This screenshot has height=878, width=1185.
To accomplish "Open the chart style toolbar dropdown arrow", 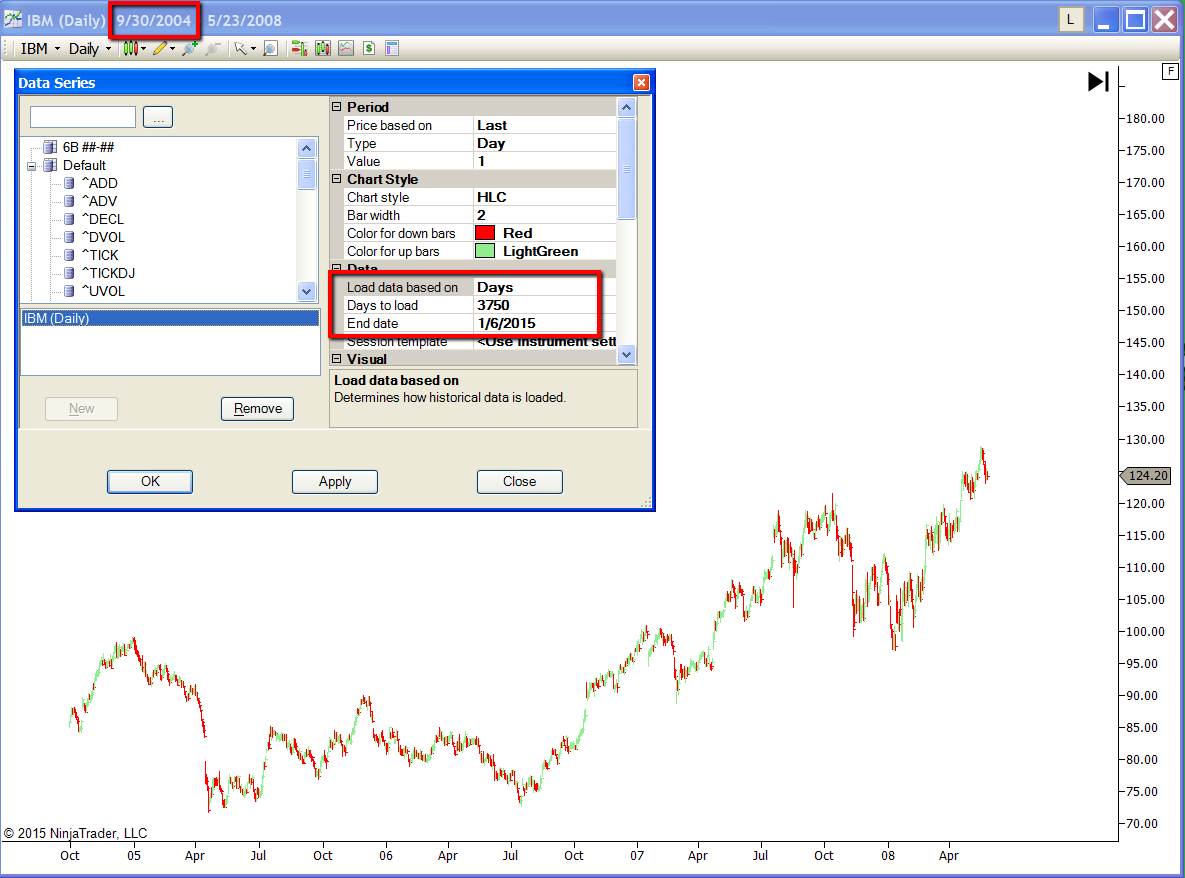I will click(x=144, y=48).
